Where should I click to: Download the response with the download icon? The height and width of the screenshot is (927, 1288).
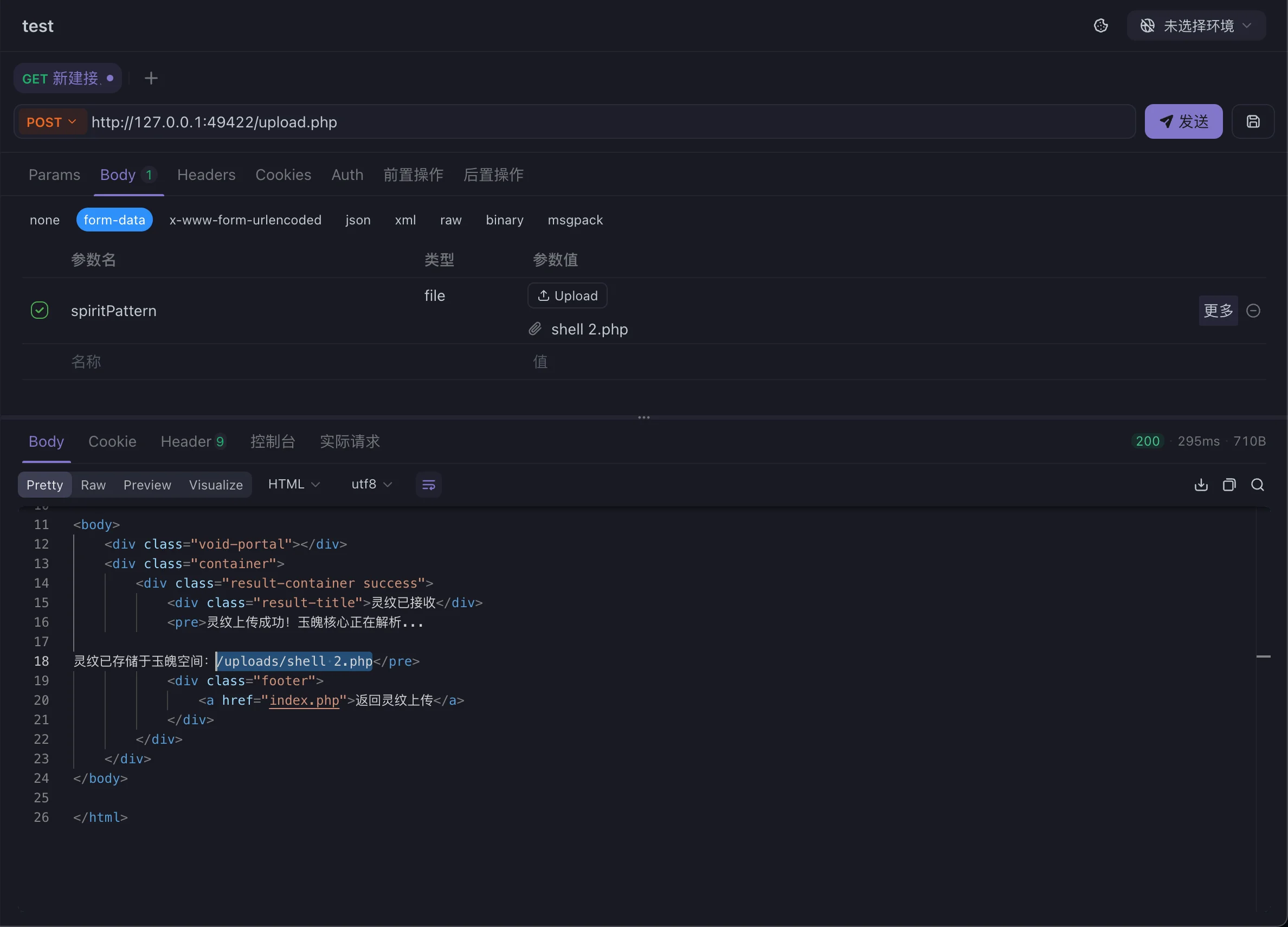[1201, 485]
